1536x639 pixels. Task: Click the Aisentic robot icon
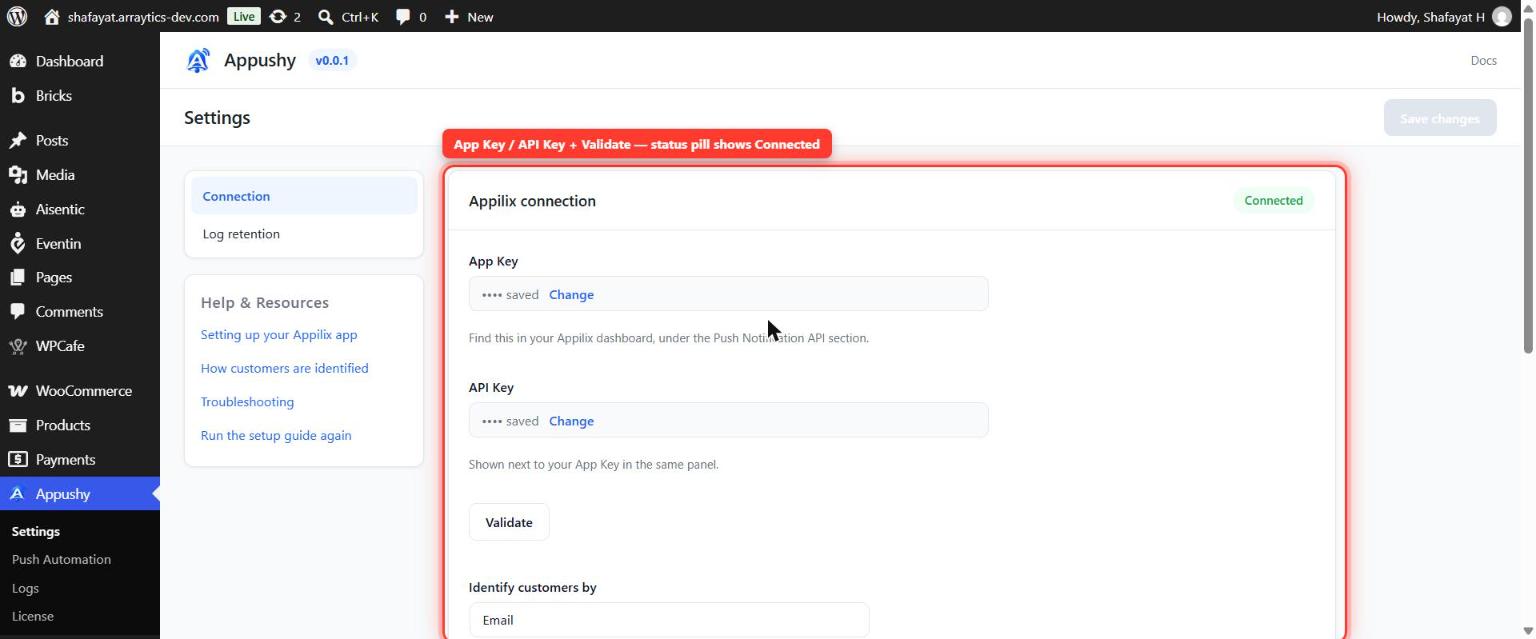[x=17, y=209]
